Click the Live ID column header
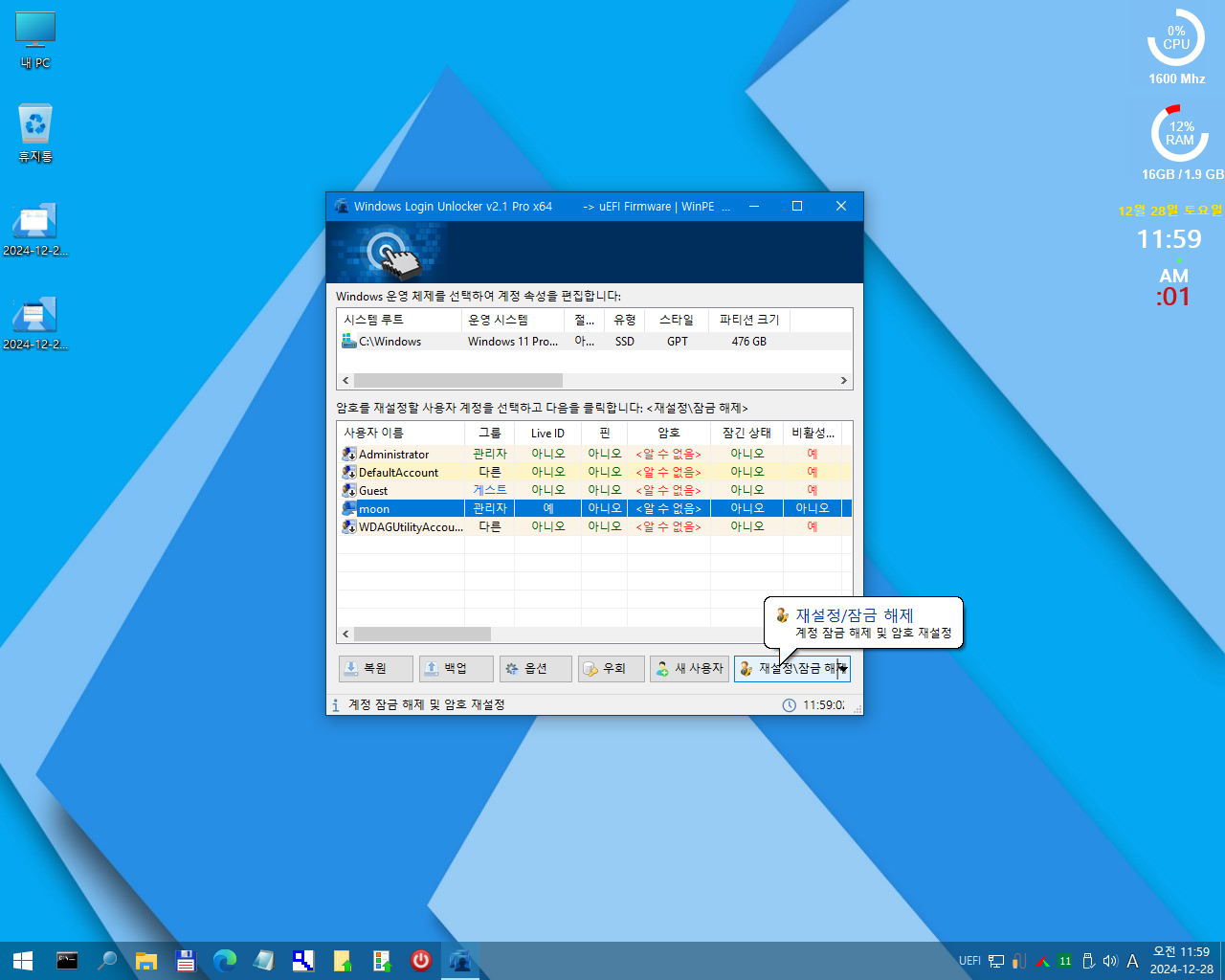The width and height of the screenshot is (1225, 980). point(547,433)
